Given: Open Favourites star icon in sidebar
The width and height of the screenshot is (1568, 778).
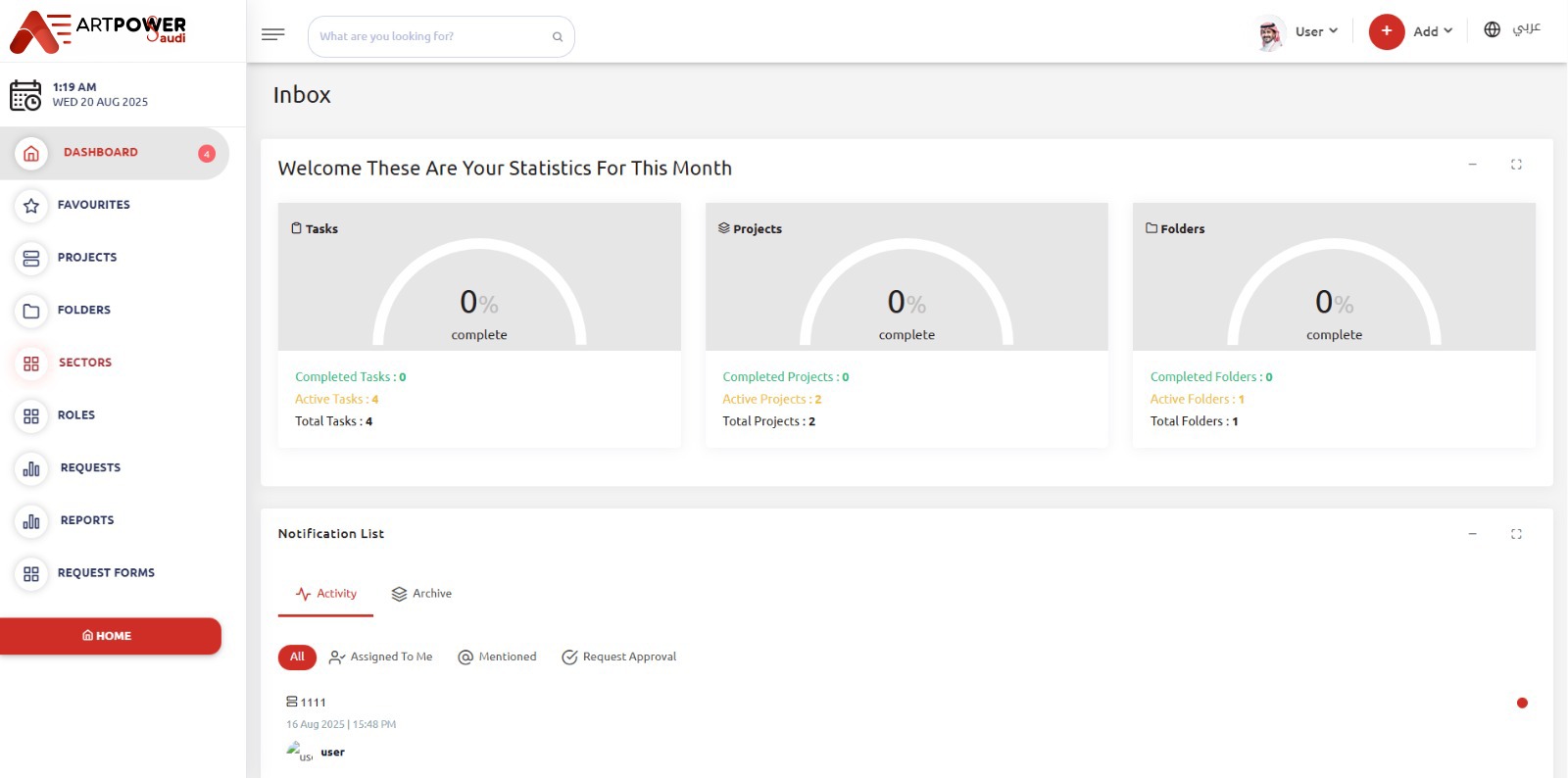Looking at the screenshot, I should click(31, 206).
